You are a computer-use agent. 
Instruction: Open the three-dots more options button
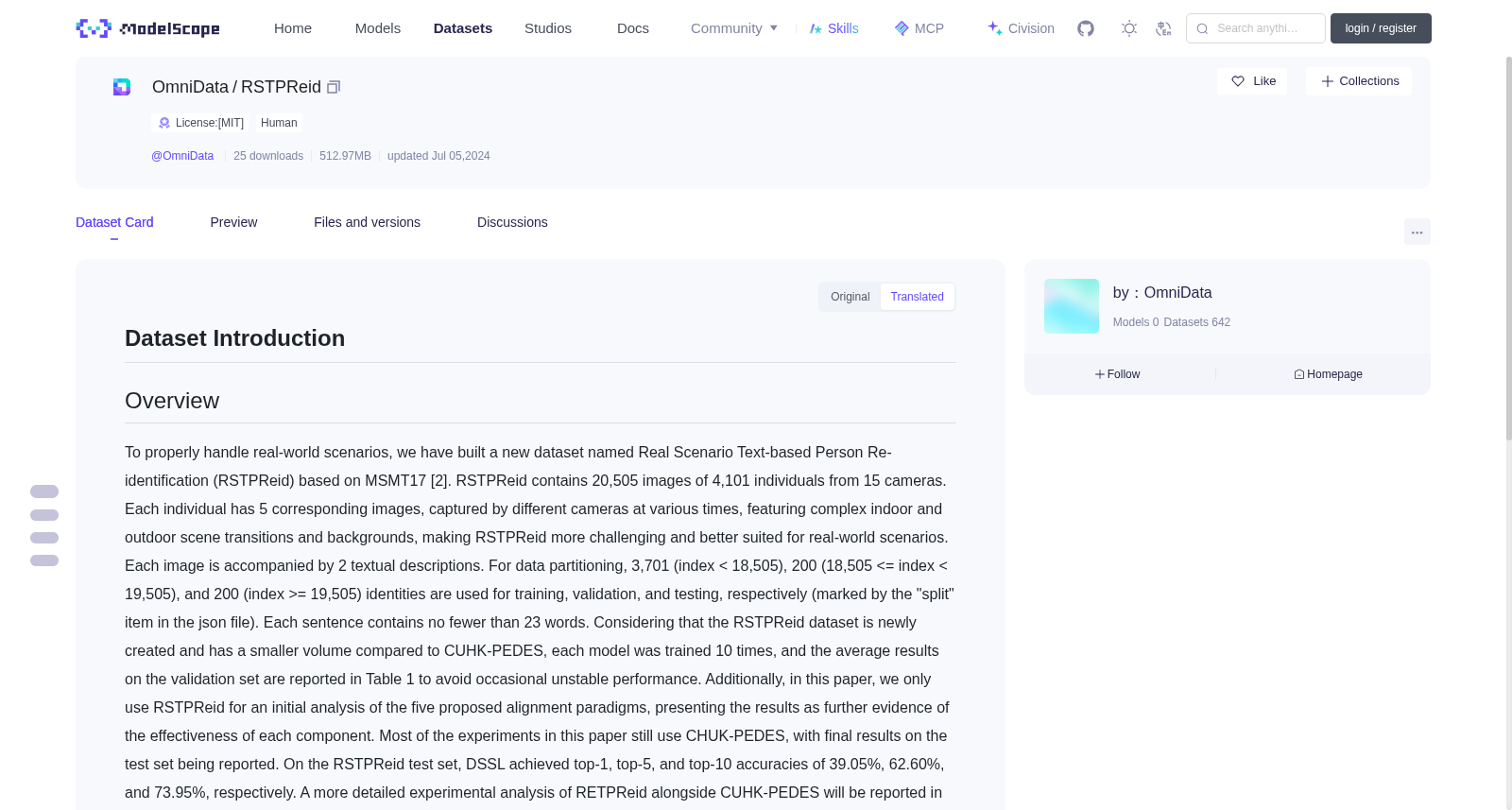(1417, 232)
